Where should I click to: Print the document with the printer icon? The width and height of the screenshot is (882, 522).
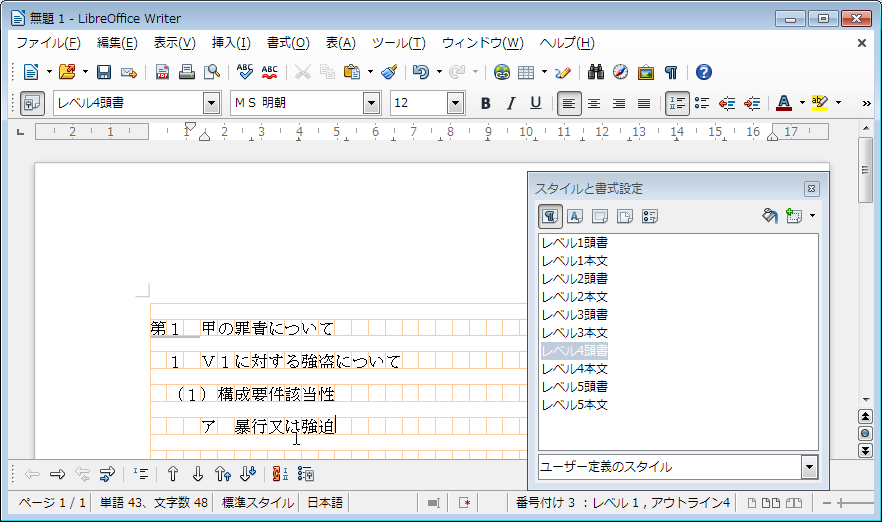[x=187, y=72]
